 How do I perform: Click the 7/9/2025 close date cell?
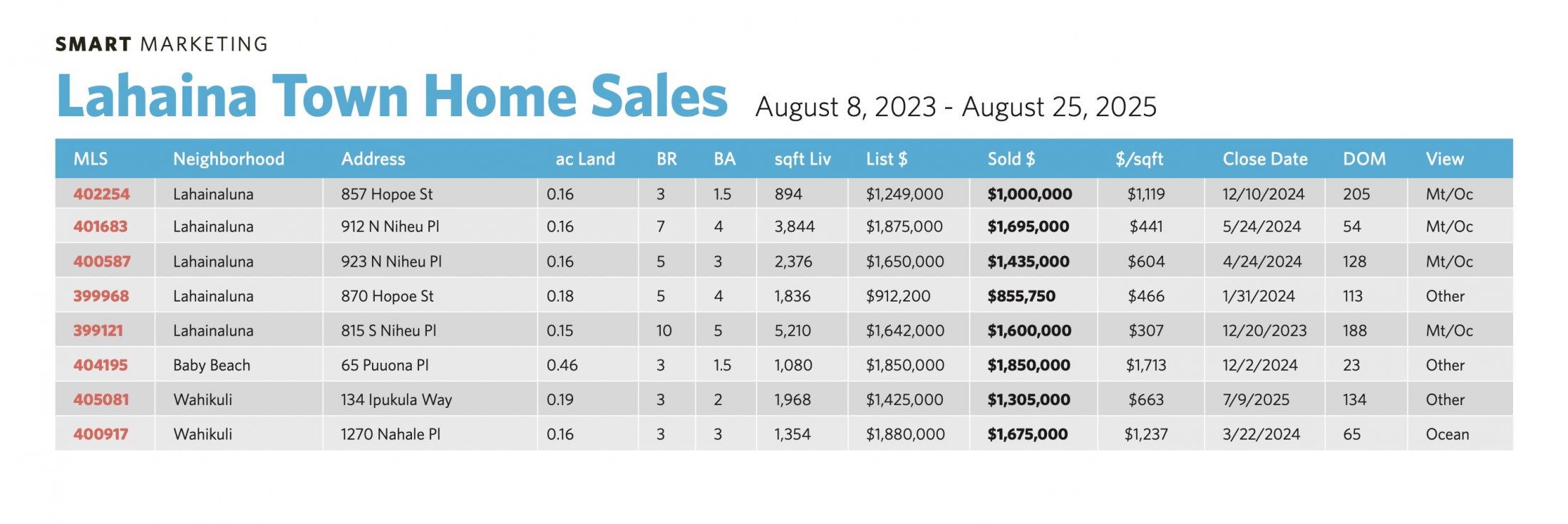1256,400
